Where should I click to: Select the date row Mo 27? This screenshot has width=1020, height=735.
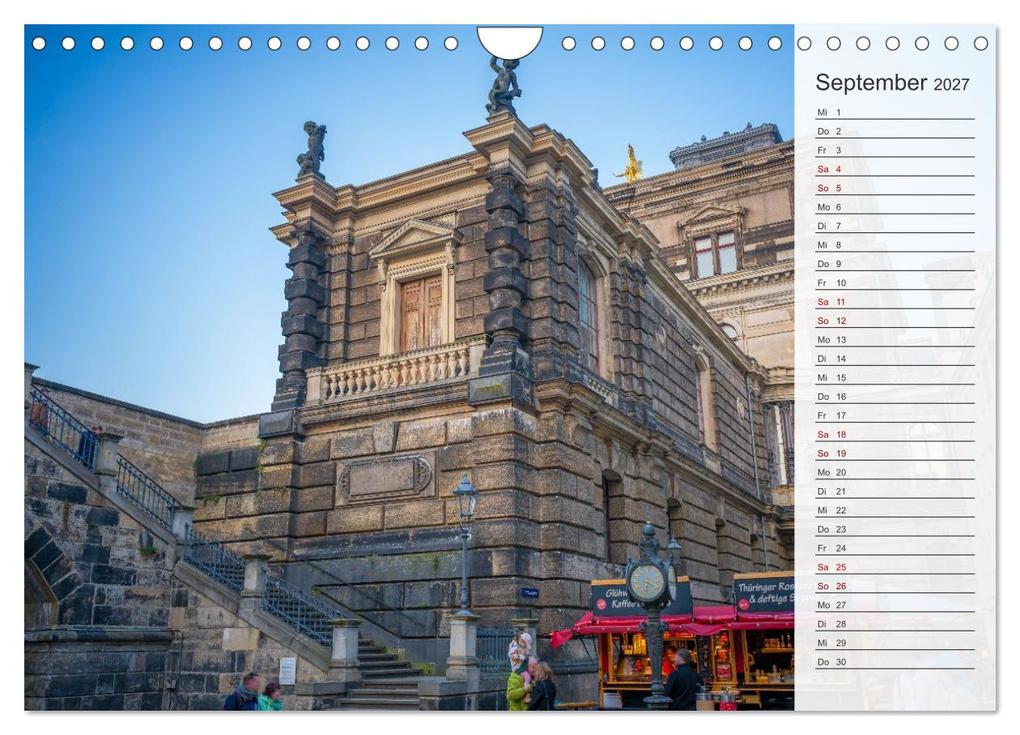point(894,605)
